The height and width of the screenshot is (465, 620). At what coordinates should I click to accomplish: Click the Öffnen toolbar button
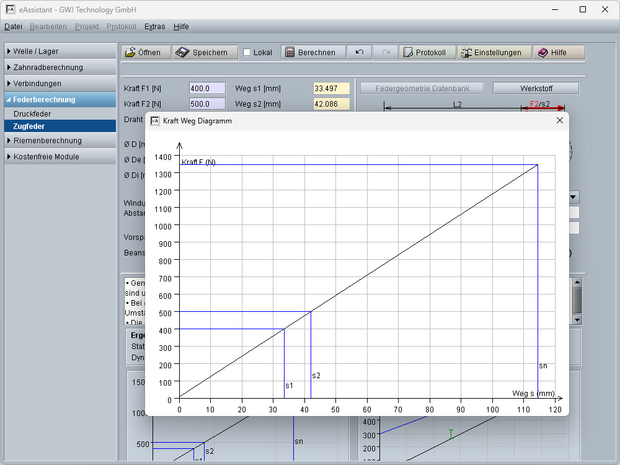click(x=143, y=52)
